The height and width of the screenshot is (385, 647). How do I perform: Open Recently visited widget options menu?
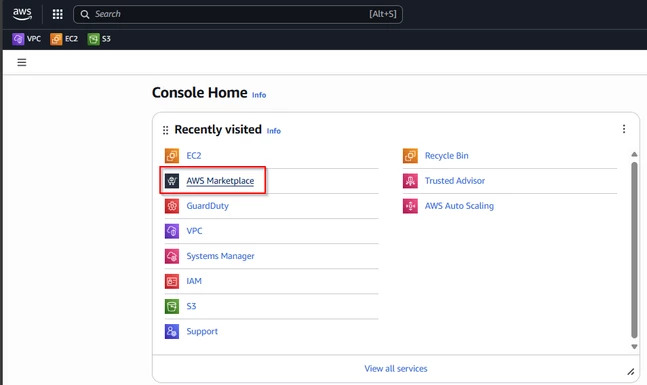624,129
